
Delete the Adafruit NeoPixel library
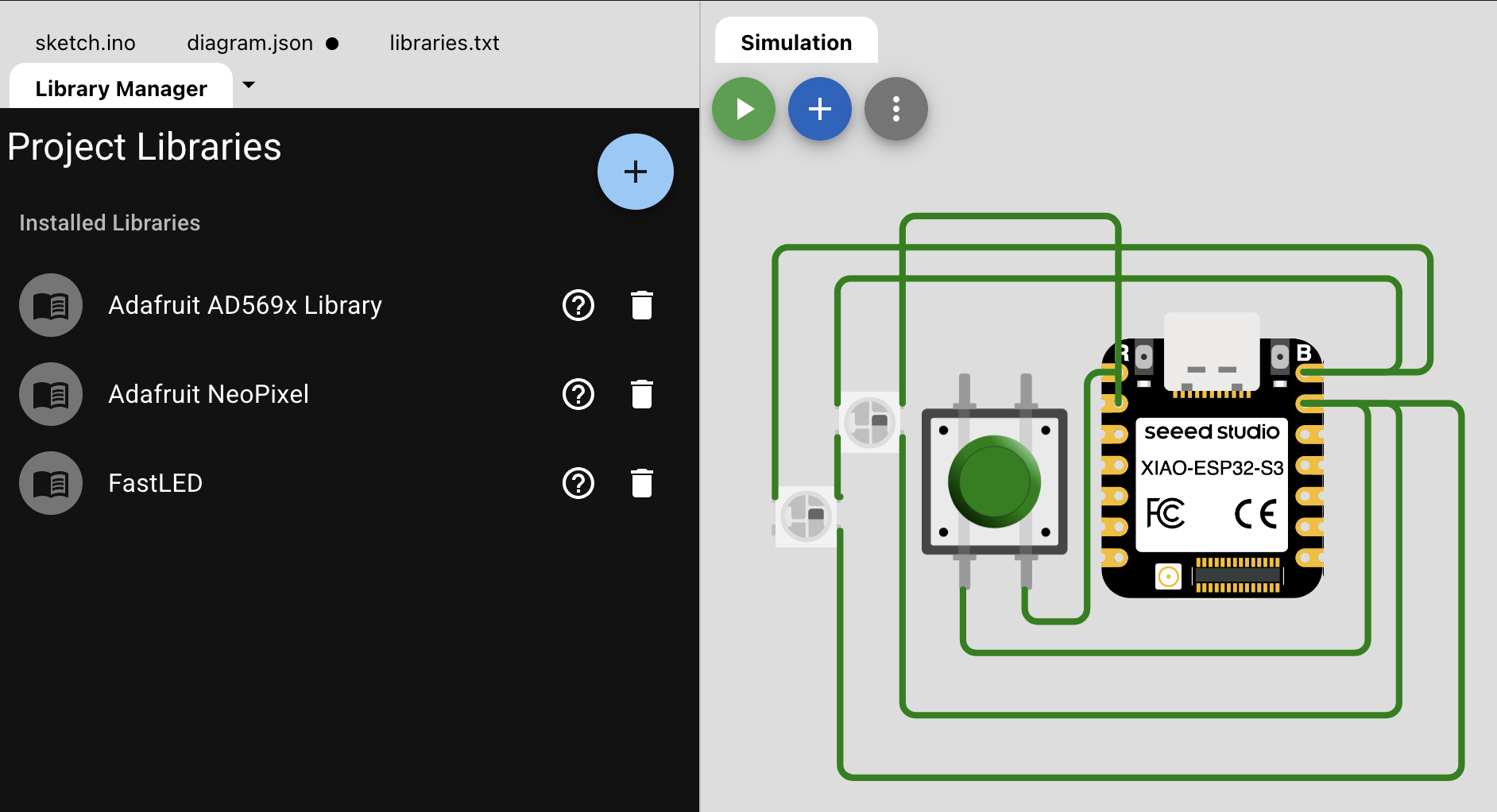coord(643,394)
